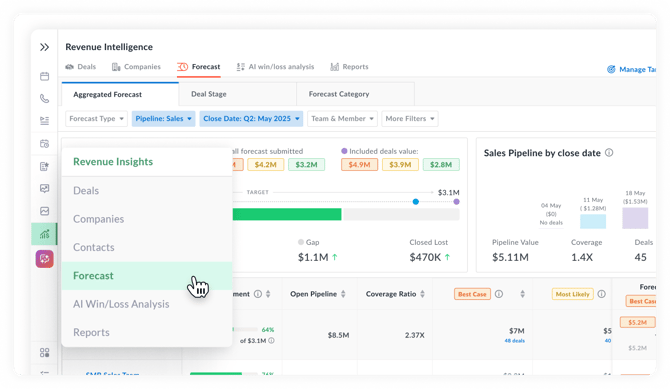This screenshot has height=389, width=670.
Task: Click the info icon next to Best Case
Action: pyautogui.click(x=499, y=294)
